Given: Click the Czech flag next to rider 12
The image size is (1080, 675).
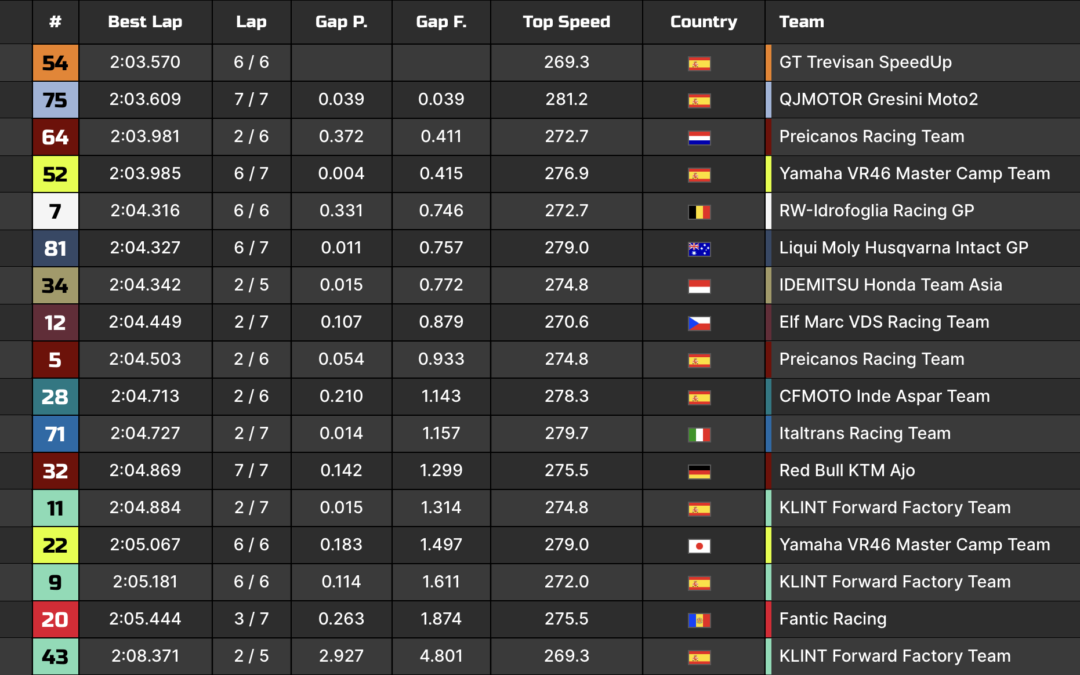Looking at the screenshot, I should pyautogui.click(x=699, y=323).
